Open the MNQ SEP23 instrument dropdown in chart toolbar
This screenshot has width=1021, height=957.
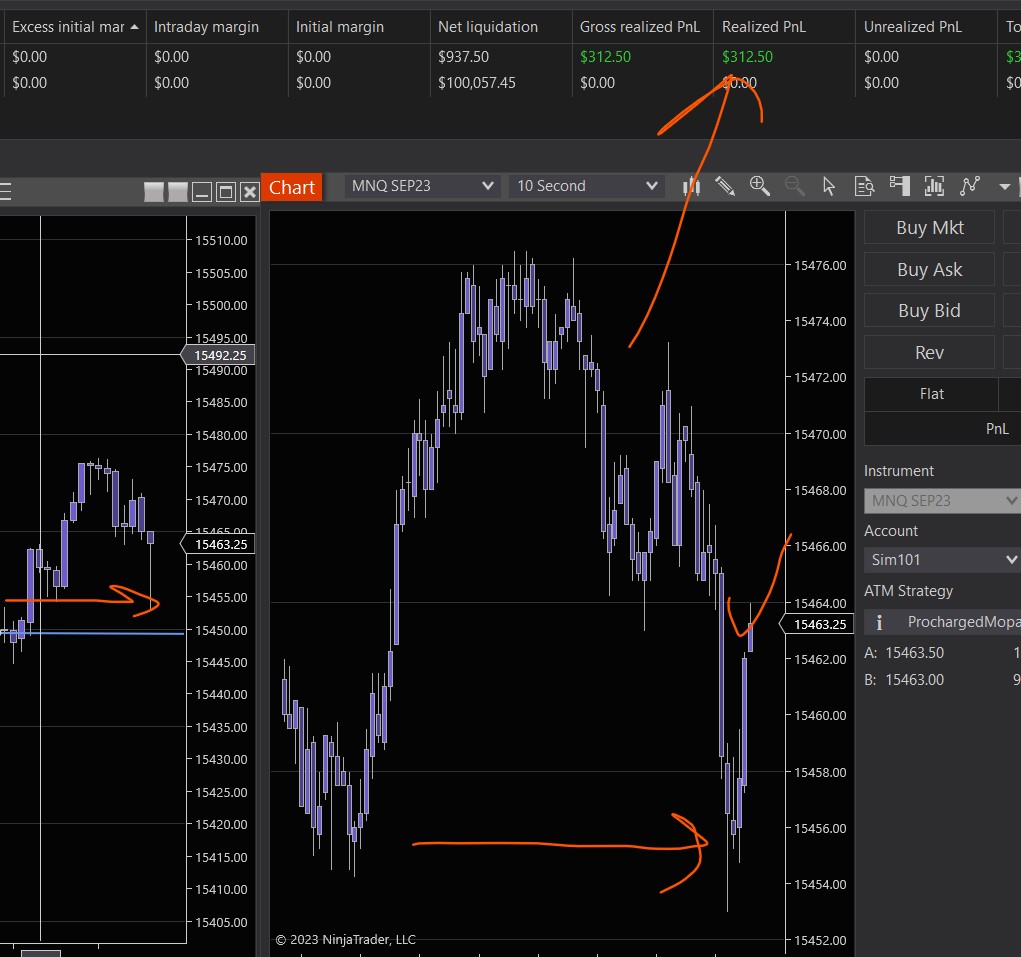422,186
